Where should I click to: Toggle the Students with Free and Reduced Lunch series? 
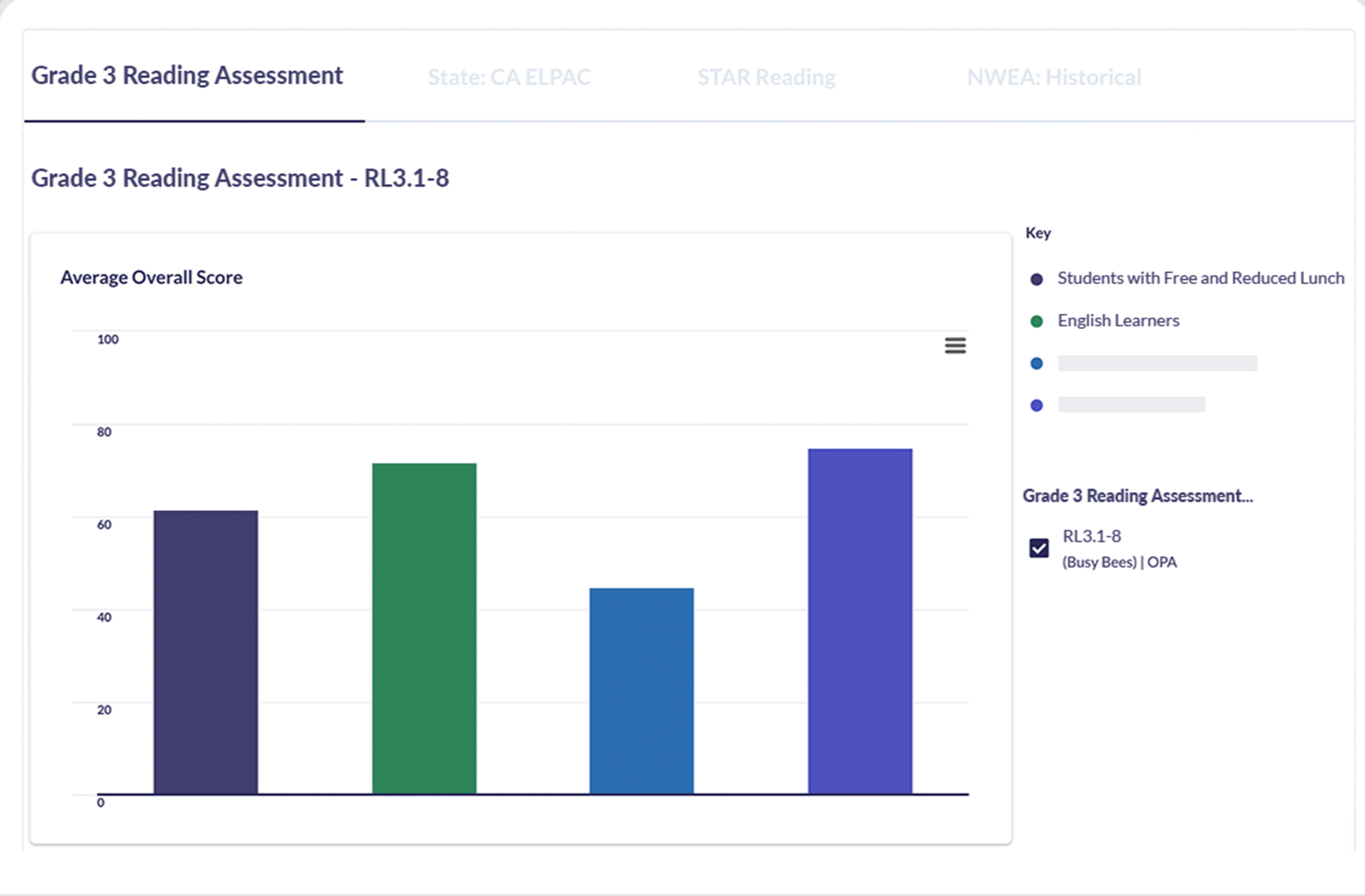point(1200,278)
